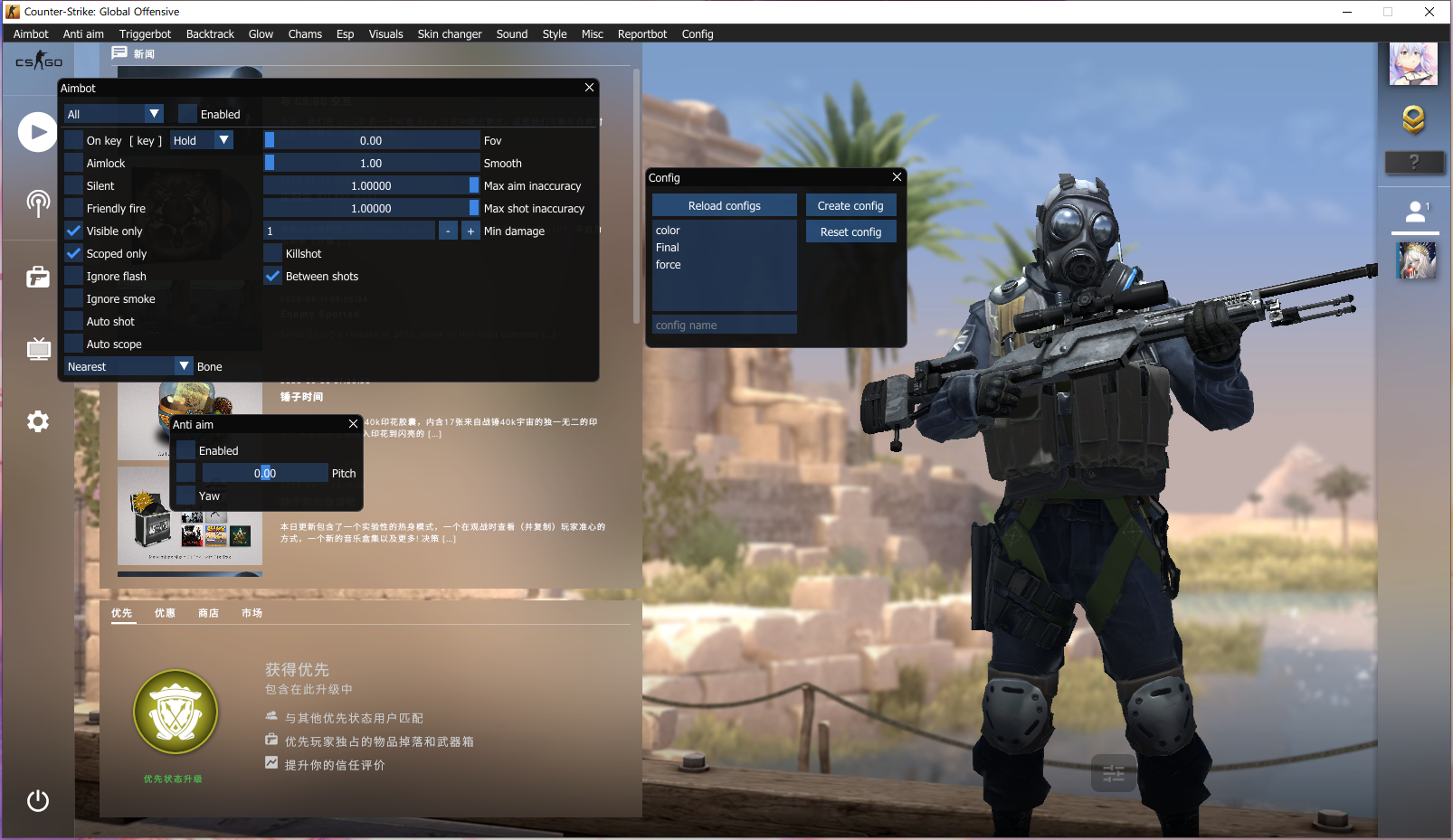Image resolution: width=1453 pixels, height=840 pixels.
Task: Open the Reportbot menu
Action: pyautogui.click(x=642, y=33)
